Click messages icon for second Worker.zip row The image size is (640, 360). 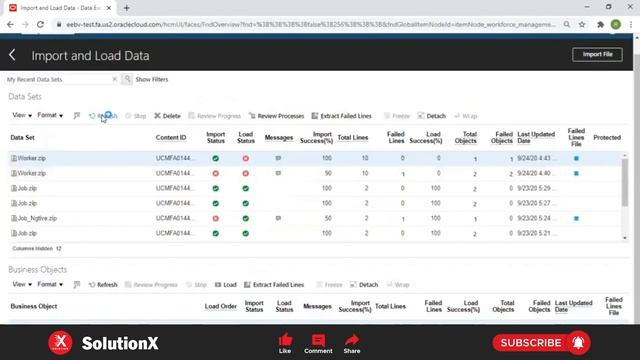tap(278, 173)
